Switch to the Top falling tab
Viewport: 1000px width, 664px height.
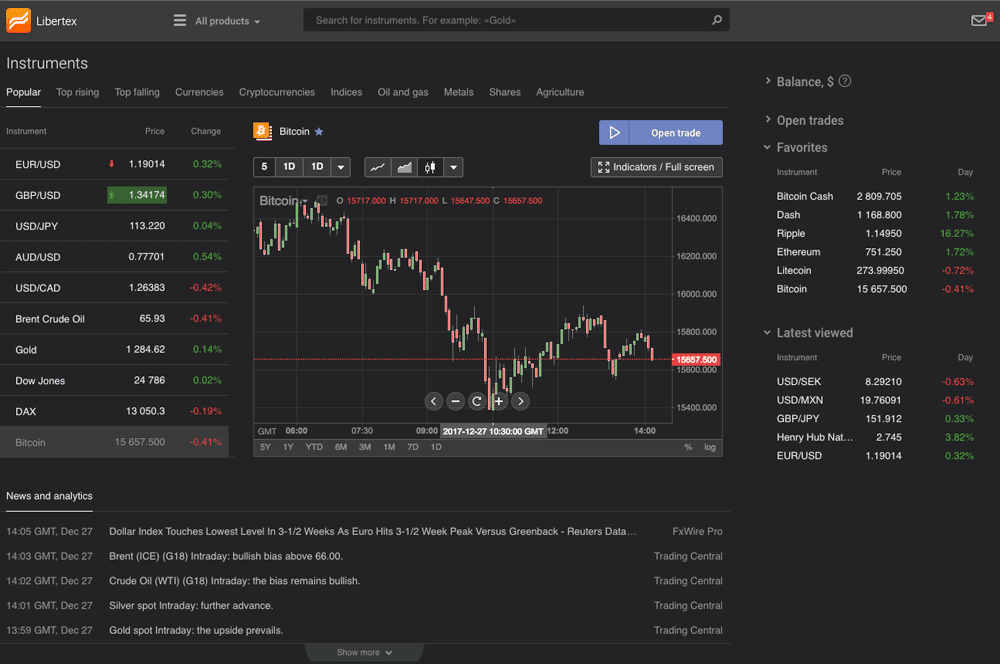coord(137,92)
